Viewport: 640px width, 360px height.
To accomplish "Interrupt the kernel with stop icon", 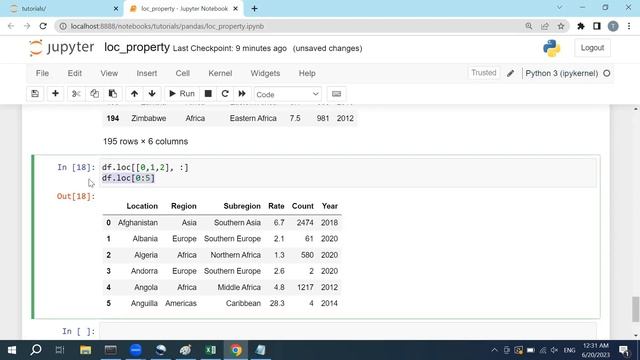I will pyautogui.click(x=208, y=94).
